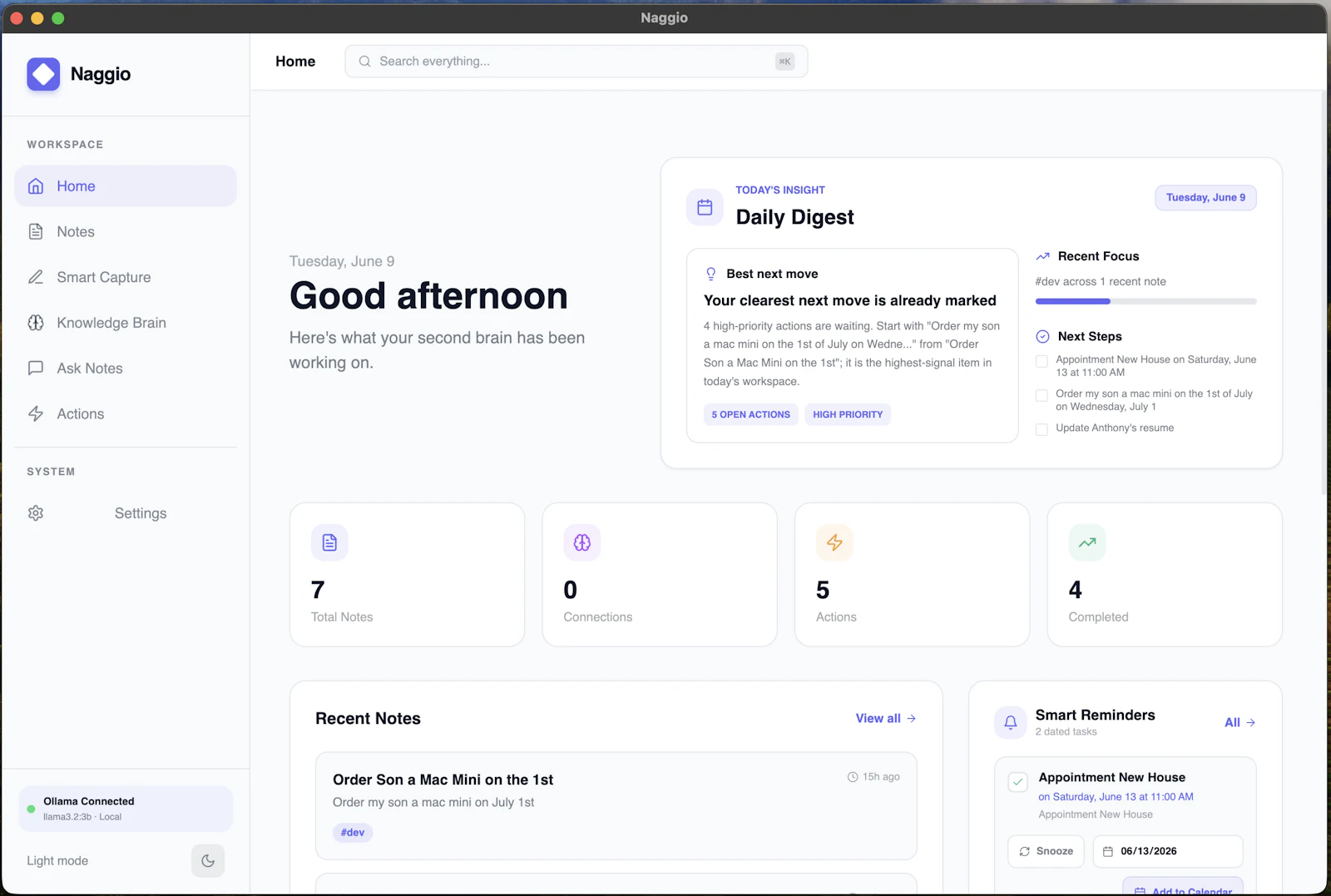Mark Appointment New House reminder done
Image resolution: width=1331 pixels, height=896 pixels.
click(1017, 782)
